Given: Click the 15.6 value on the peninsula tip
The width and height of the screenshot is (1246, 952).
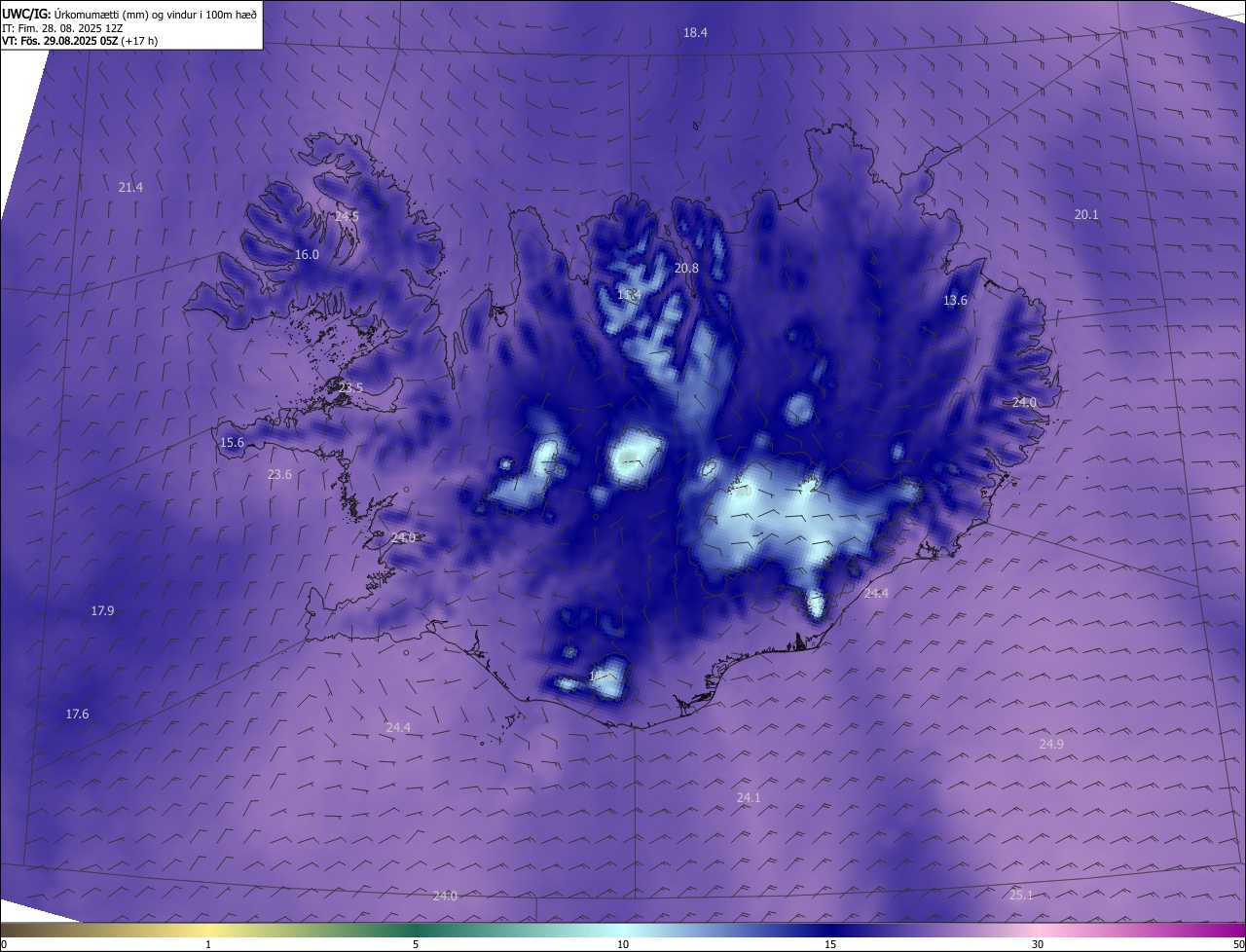Looking at the screenshot, I should coord(232,443).
